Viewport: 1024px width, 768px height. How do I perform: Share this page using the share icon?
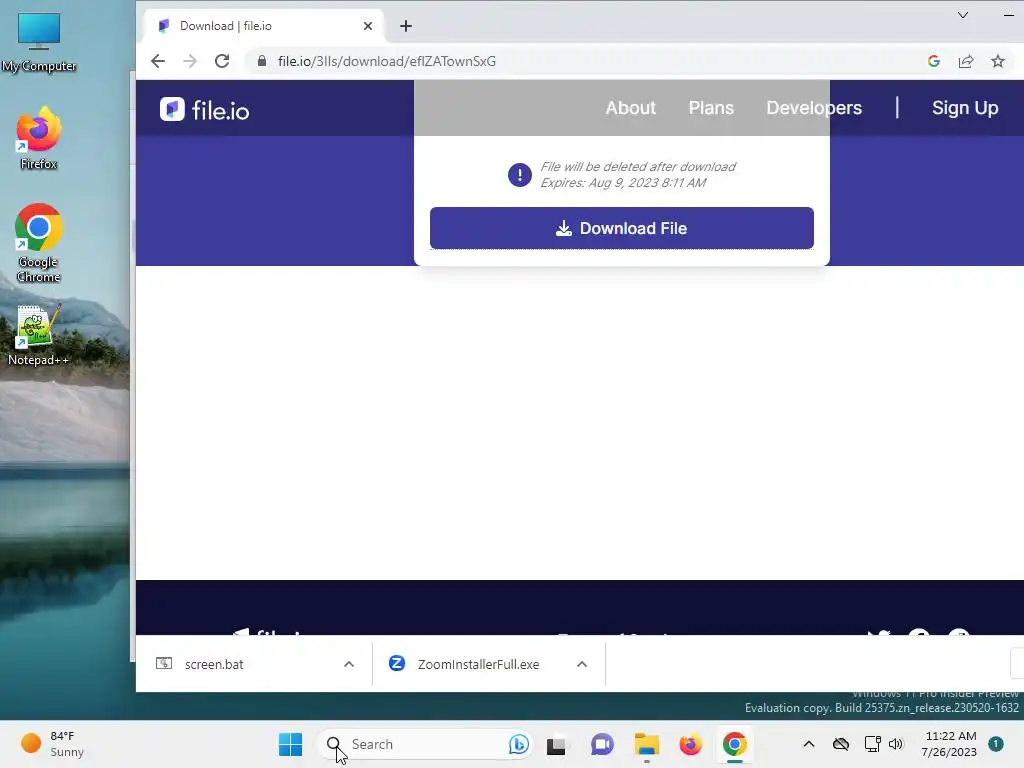point(966,61)
